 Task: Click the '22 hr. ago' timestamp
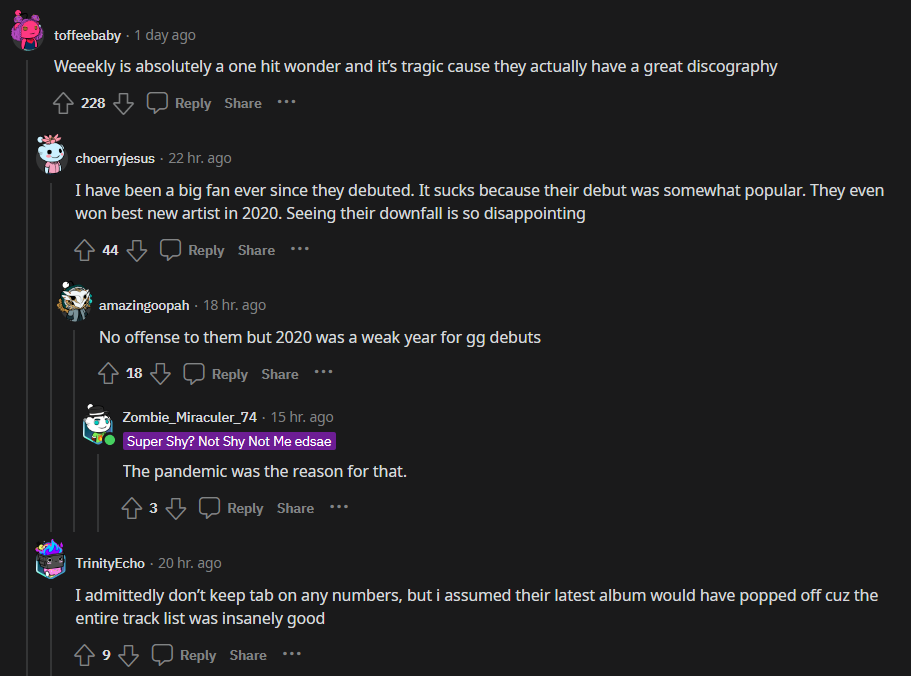200,158
